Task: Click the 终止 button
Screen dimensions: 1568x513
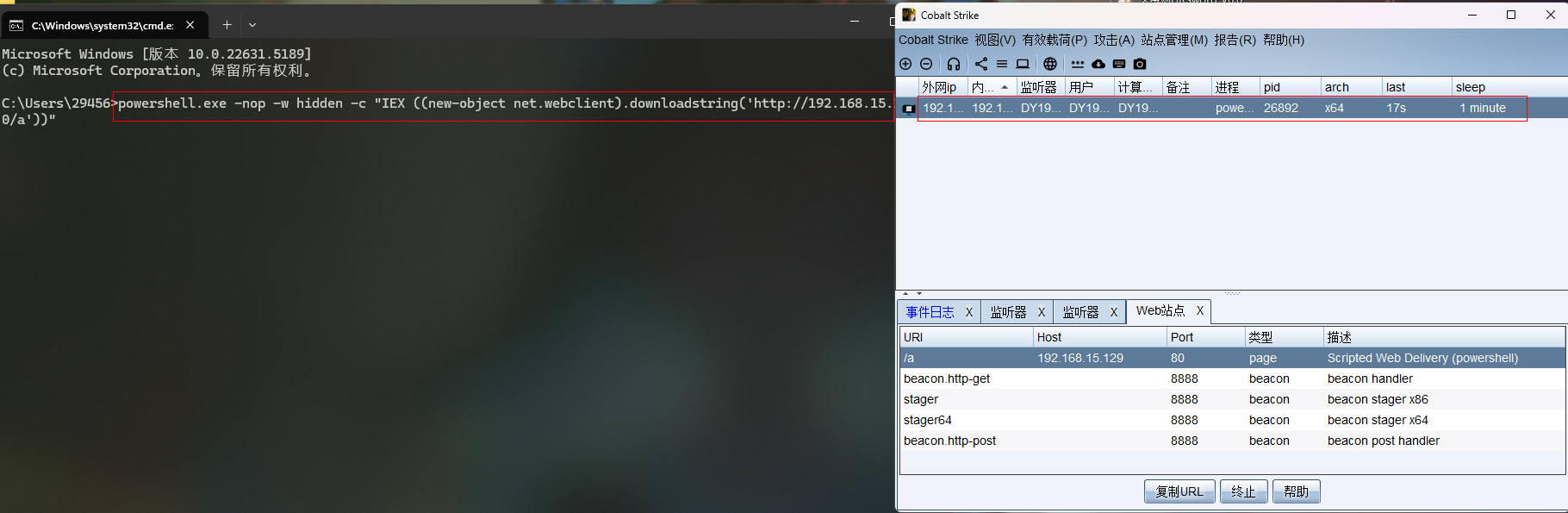Action: click(1243, 491)
